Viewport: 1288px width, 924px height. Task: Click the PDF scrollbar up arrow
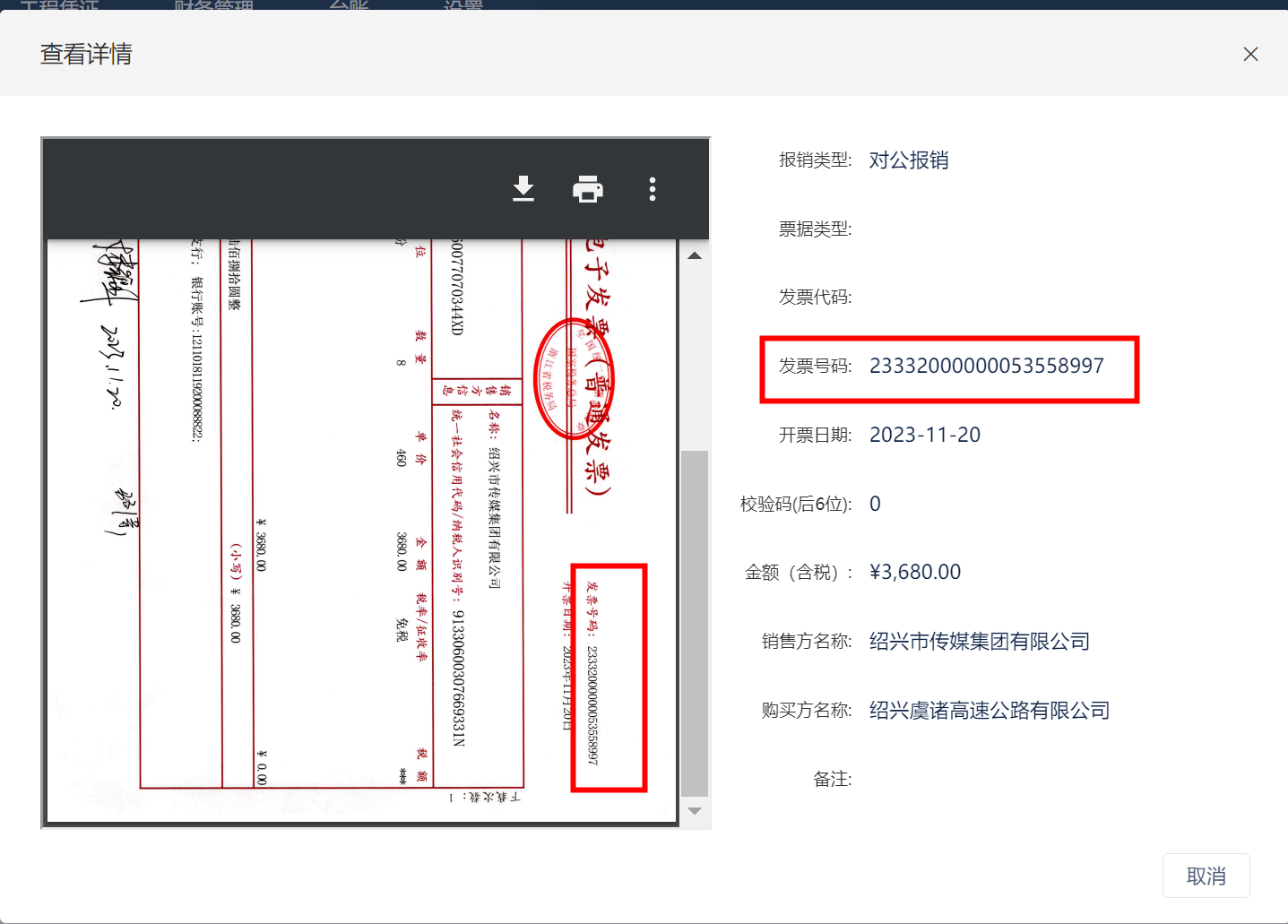(x=695, y=256)
